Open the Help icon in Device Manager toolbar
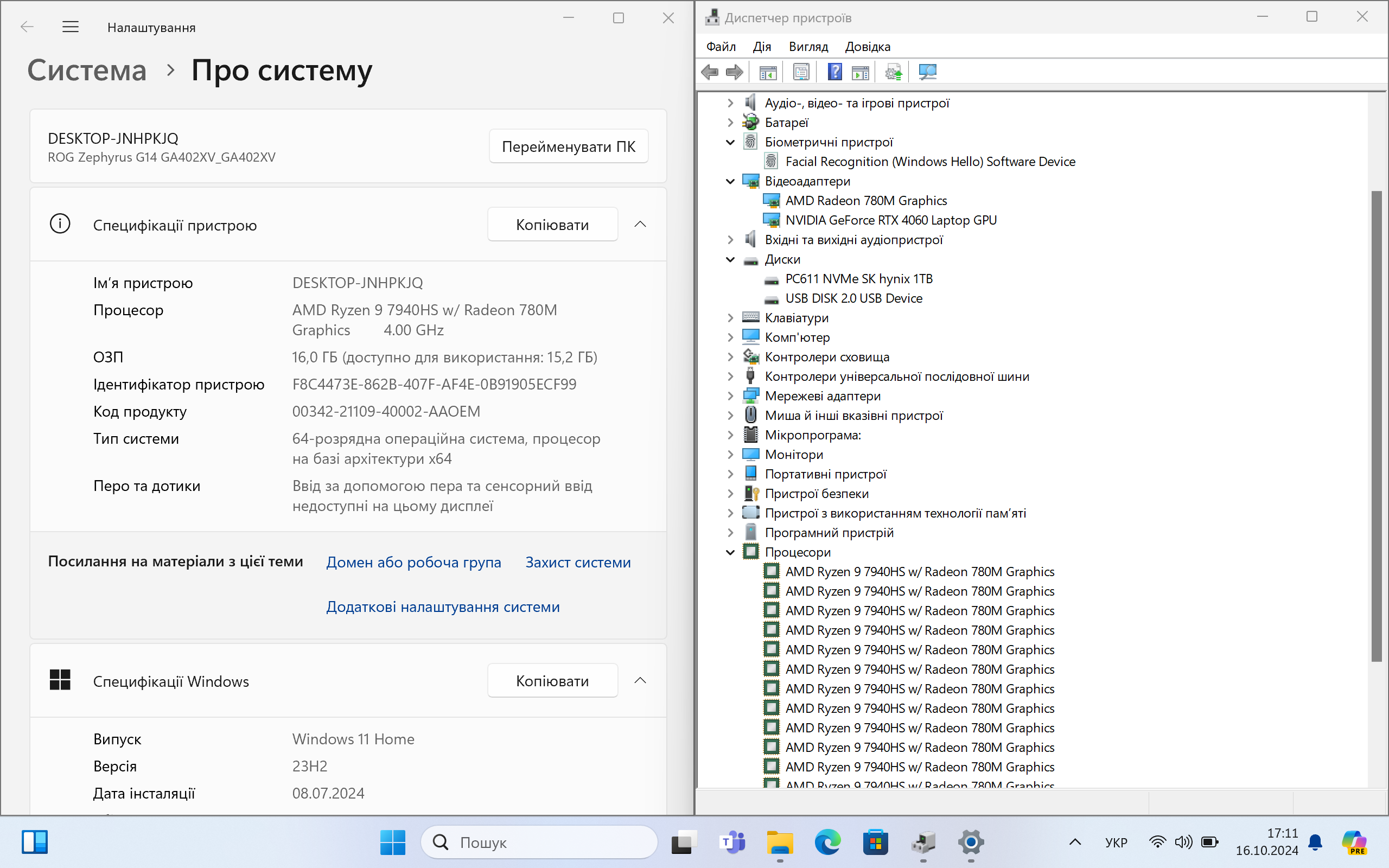The height and width of the screenshot is (868, 1389). tap(834, 72)
